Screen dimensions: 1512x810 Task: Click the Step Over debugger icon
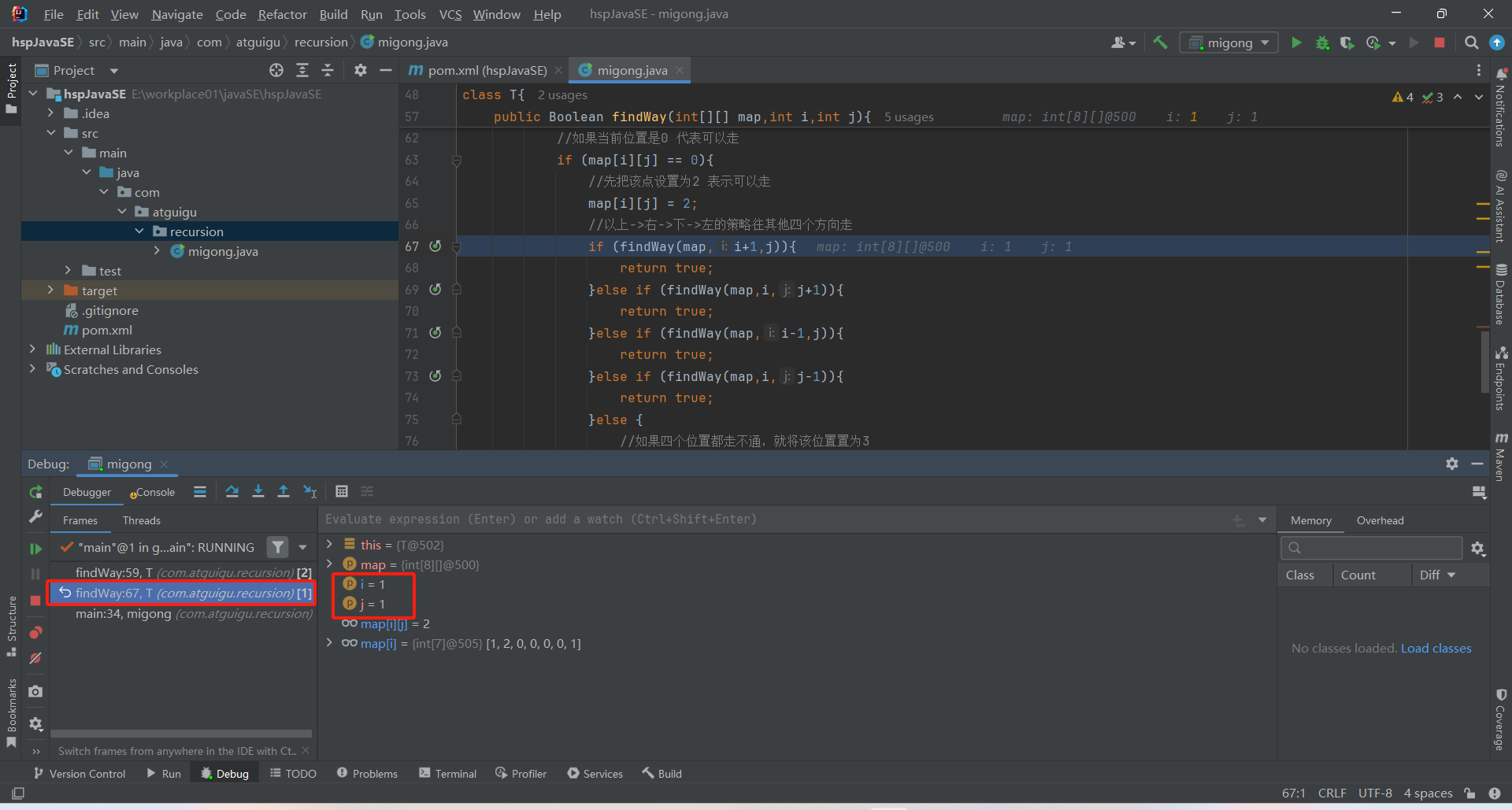click(x=232, y=492)
